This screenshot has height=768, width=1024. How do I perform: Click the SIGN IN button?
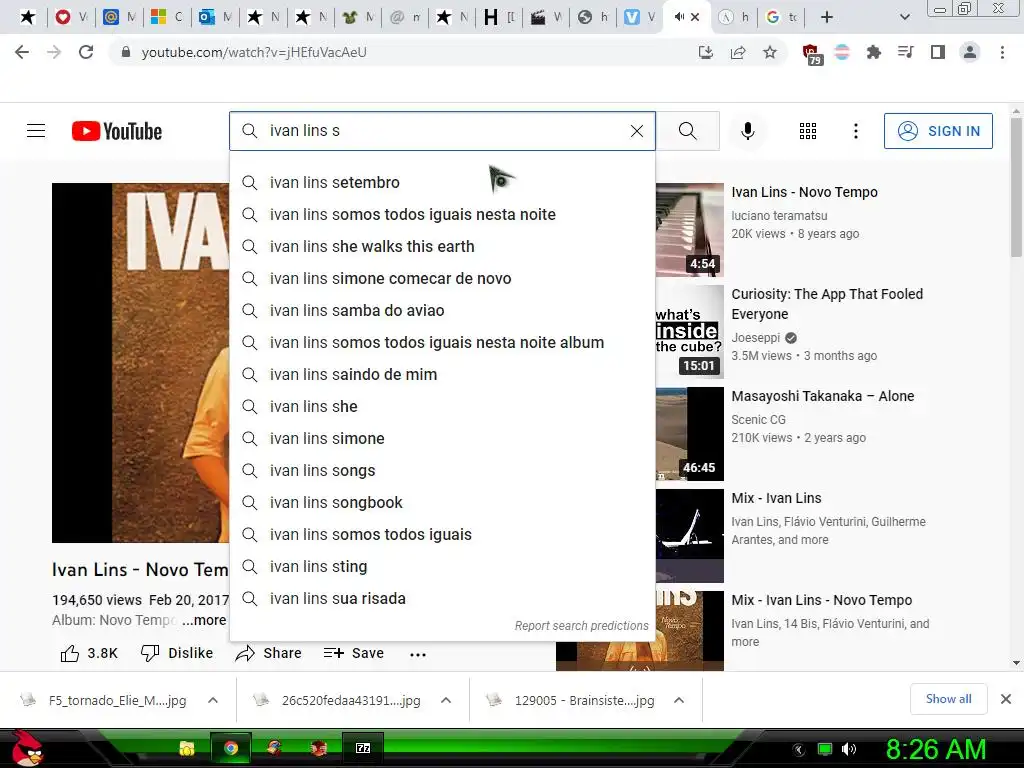tap(938, 131)
